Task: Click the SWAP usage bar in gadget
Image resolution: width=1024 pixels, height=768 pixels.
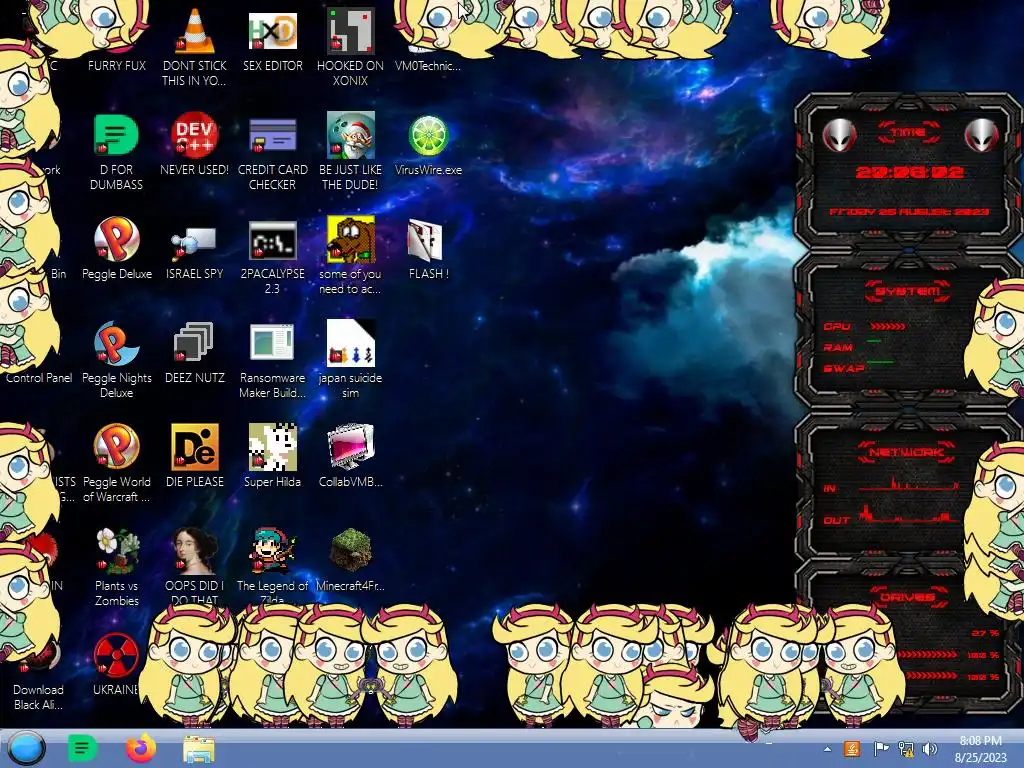Action: point(880,362)
